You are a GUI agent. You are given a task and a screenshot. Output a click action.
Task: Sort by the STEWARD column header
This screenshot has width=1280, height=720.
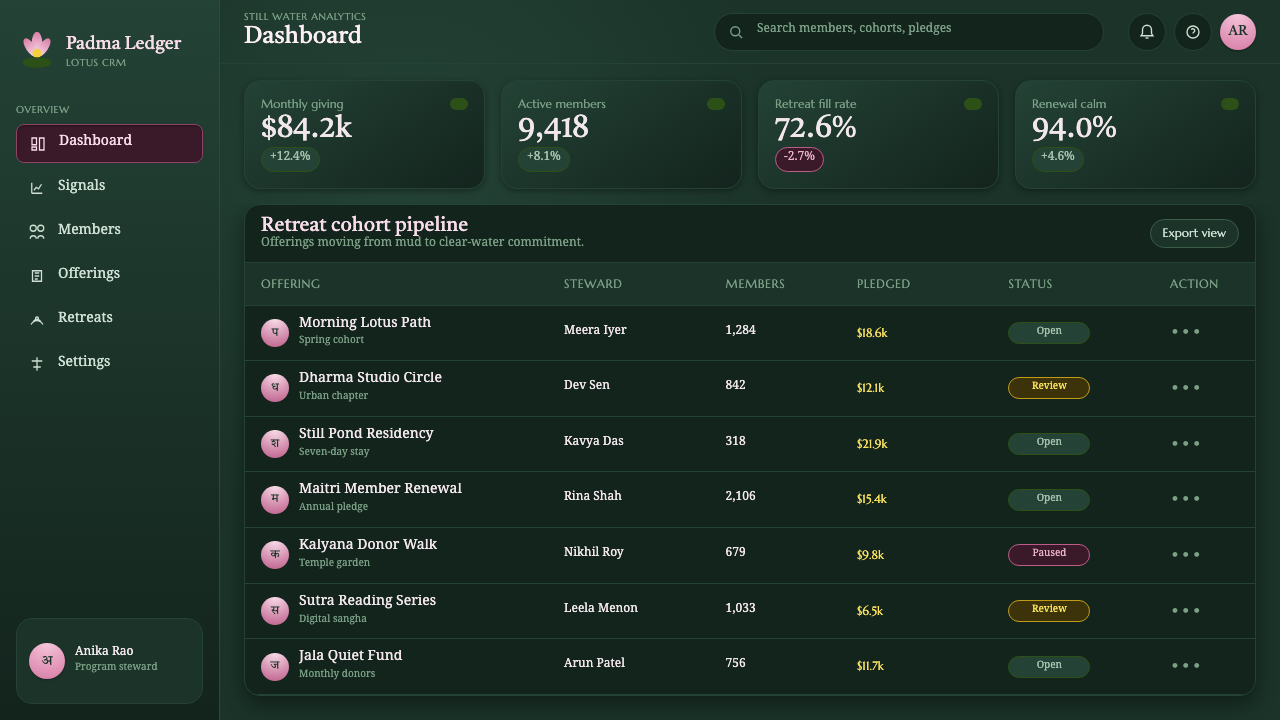pos(593,284)
